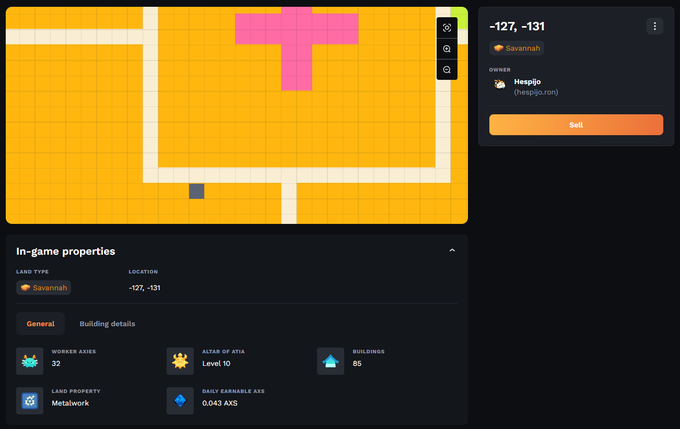Click the Metalwork property value
Viewport: 680px width, 429px height.
tap(70, 403)
